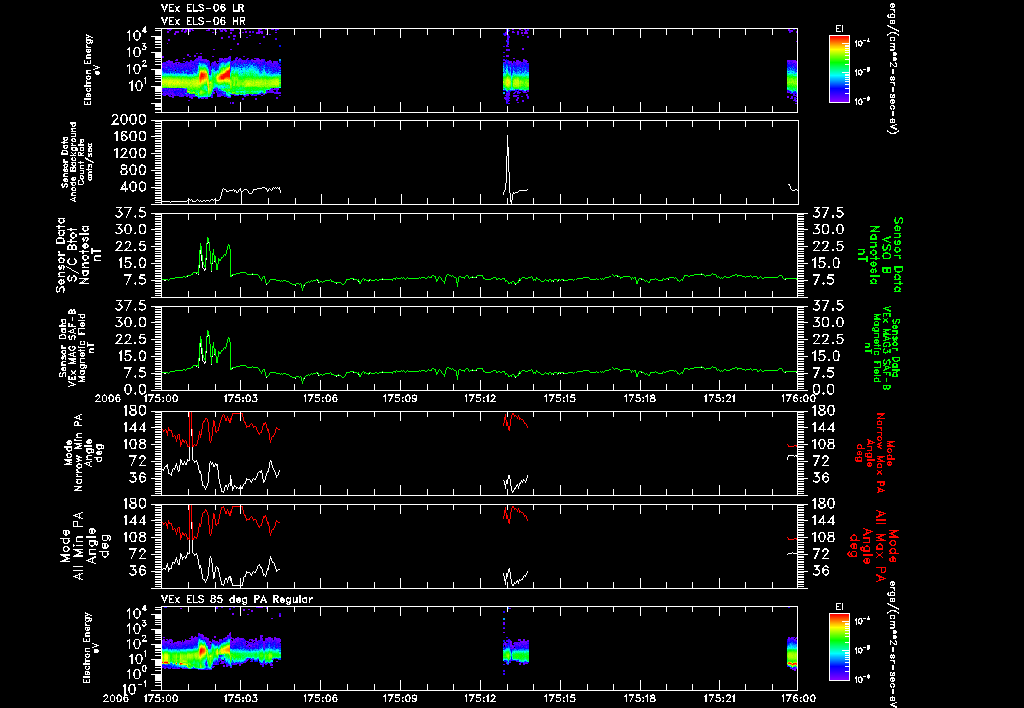Click the top spectrogram EI color bar

[839, 69]
